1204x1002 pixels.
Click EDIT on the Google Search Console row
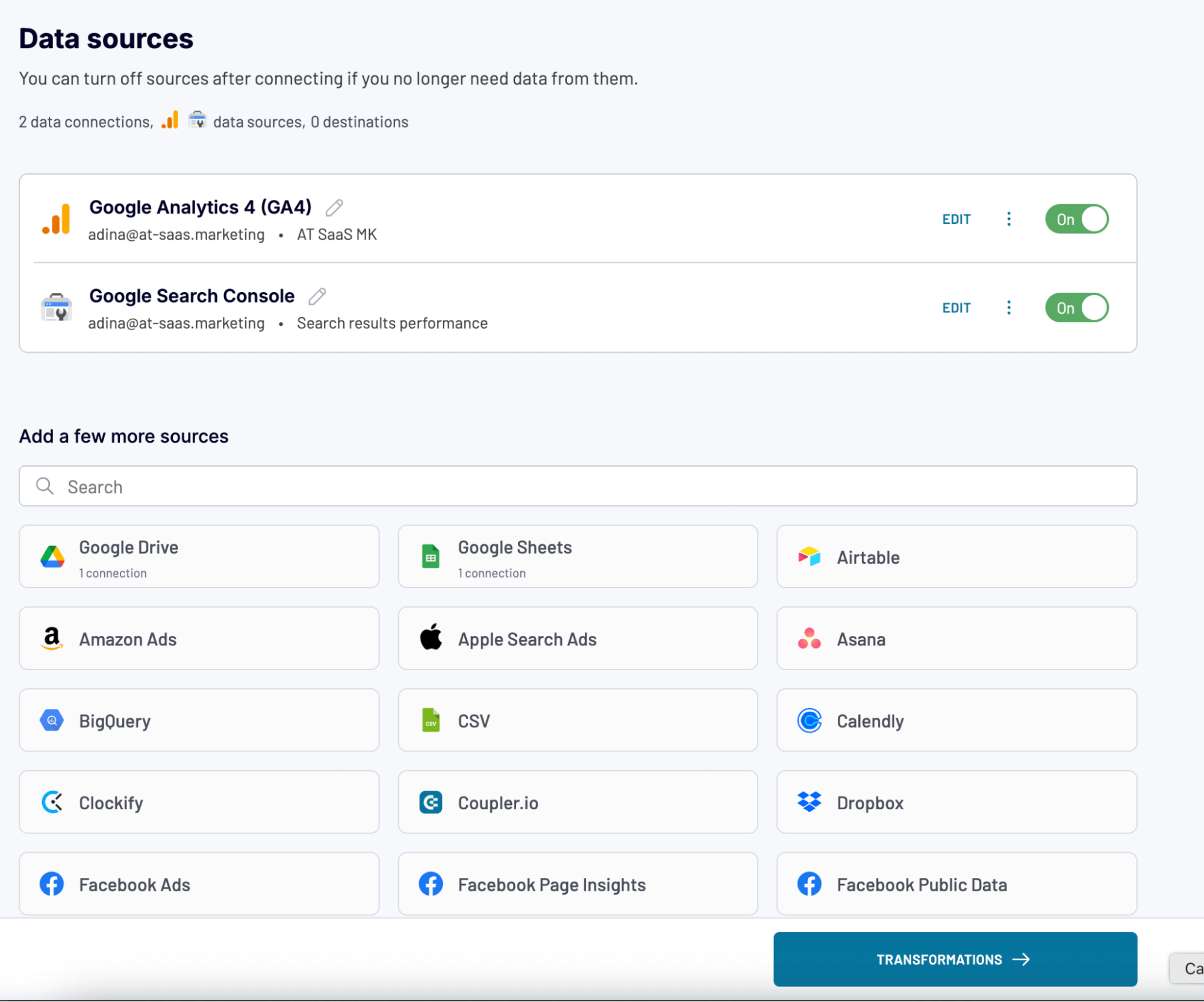click(956, 308)
